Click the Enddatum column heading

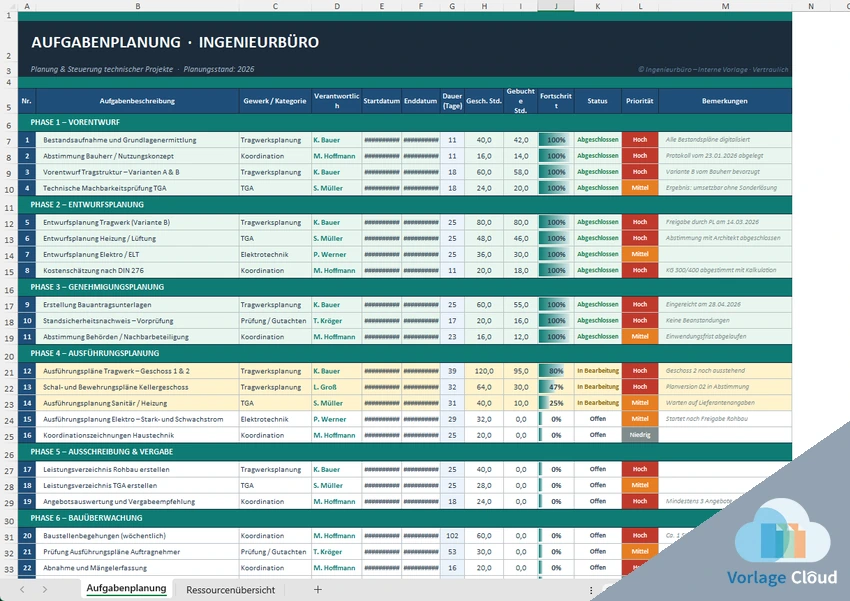point(421,101)
